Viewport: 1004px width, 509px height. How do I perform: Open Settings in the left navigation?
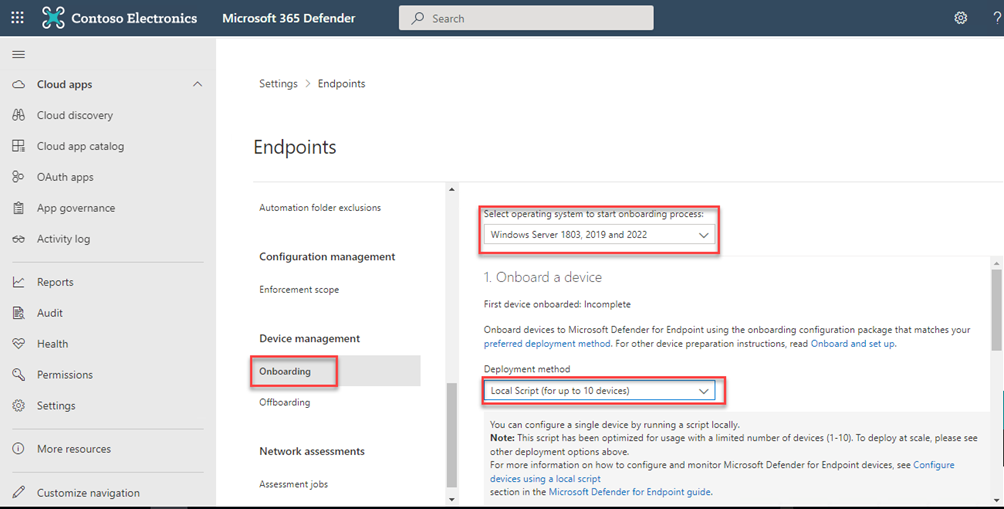[x=56, y=405]
